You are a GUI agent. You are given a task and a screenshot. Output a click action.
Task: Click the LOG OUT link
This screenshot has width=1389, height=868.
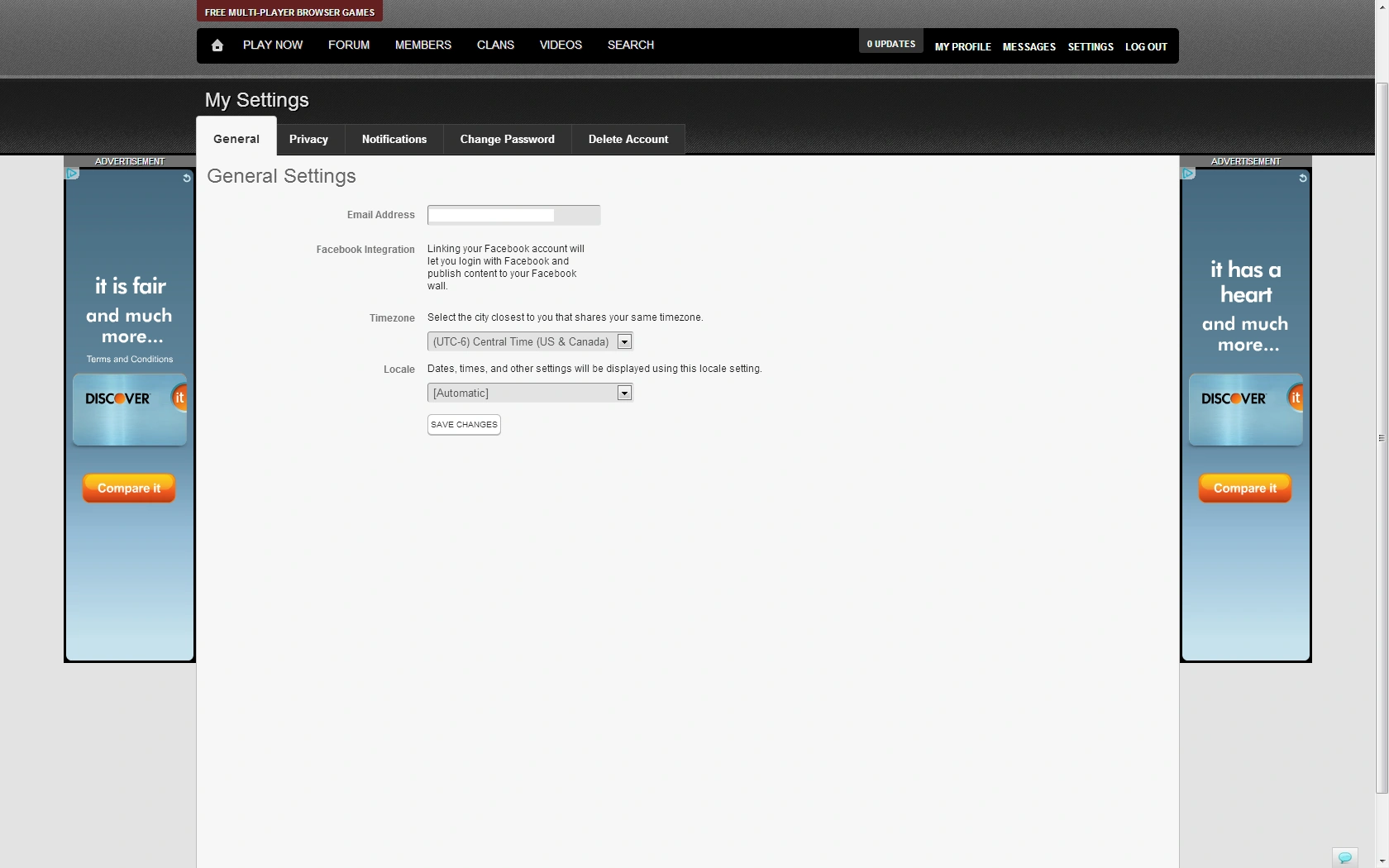(1146, 47)
